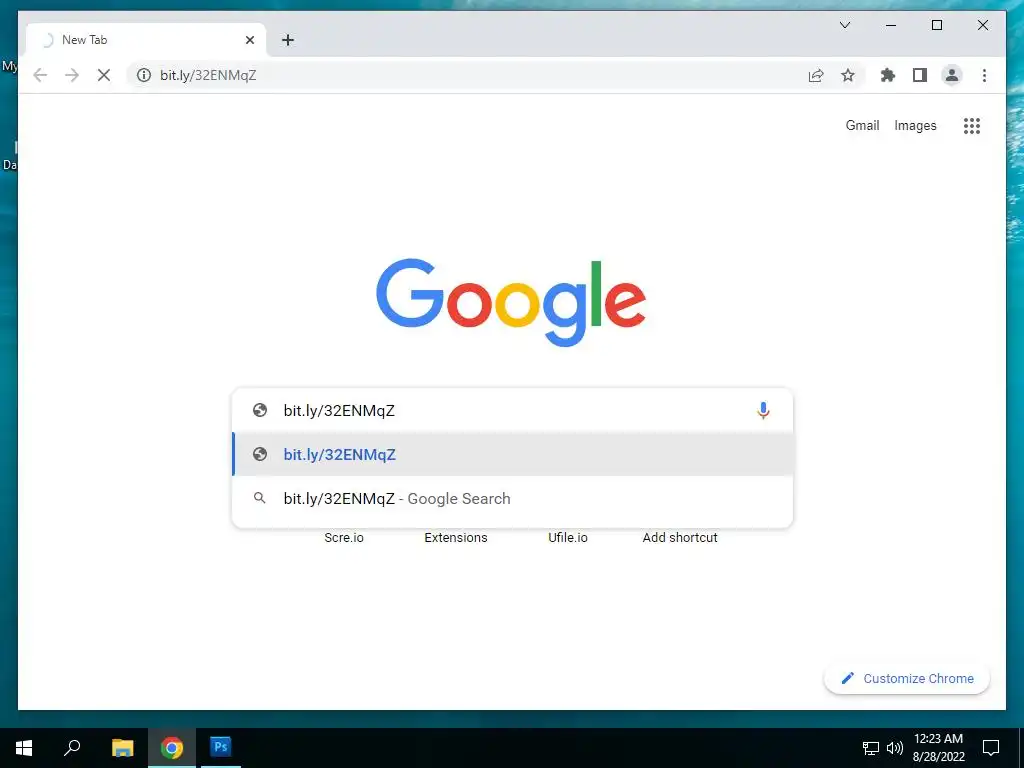1024x768 pixels.
Task: Open the Scre.io shortcut
Action: (344, 537)
